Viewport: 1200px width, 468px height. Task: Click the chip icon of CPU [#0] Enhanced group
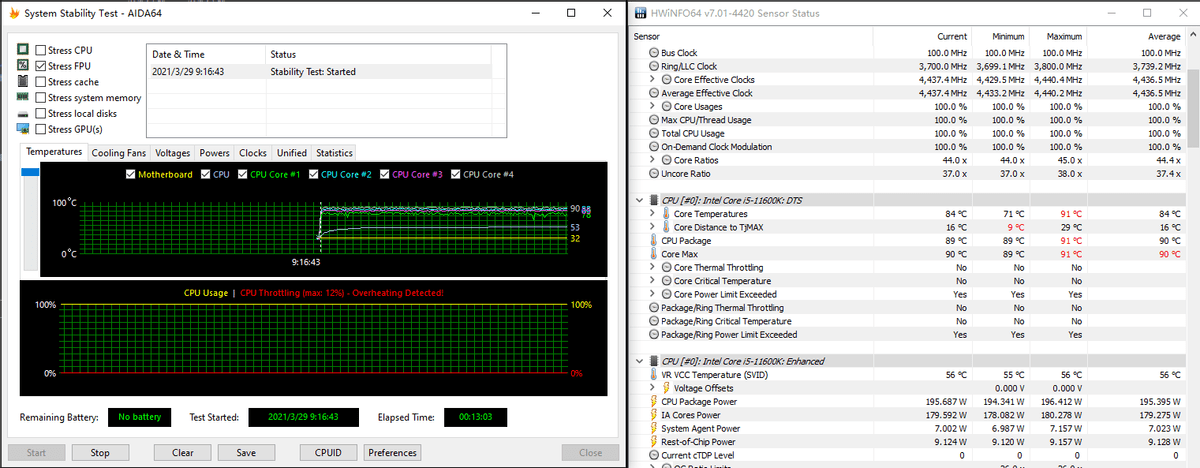(x=654, y=361)
